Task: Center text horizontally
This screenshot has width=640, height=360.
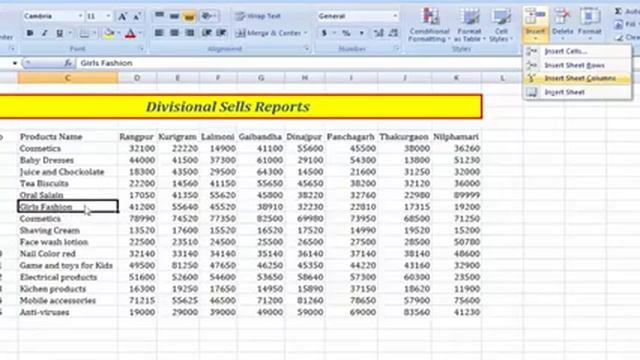Action: 174,33
